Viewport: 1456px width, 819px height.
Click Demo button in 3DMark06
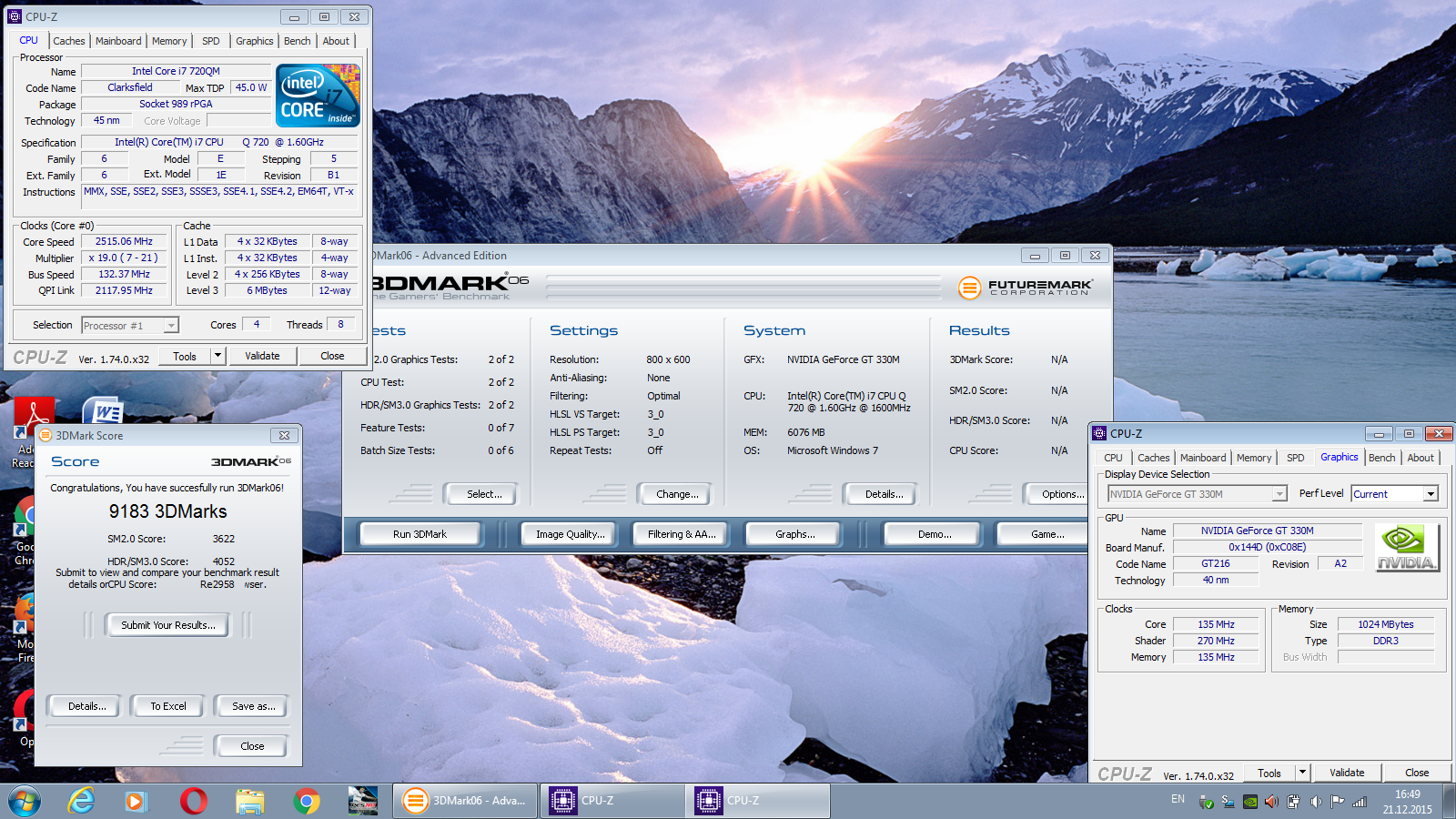coord(934,534)
